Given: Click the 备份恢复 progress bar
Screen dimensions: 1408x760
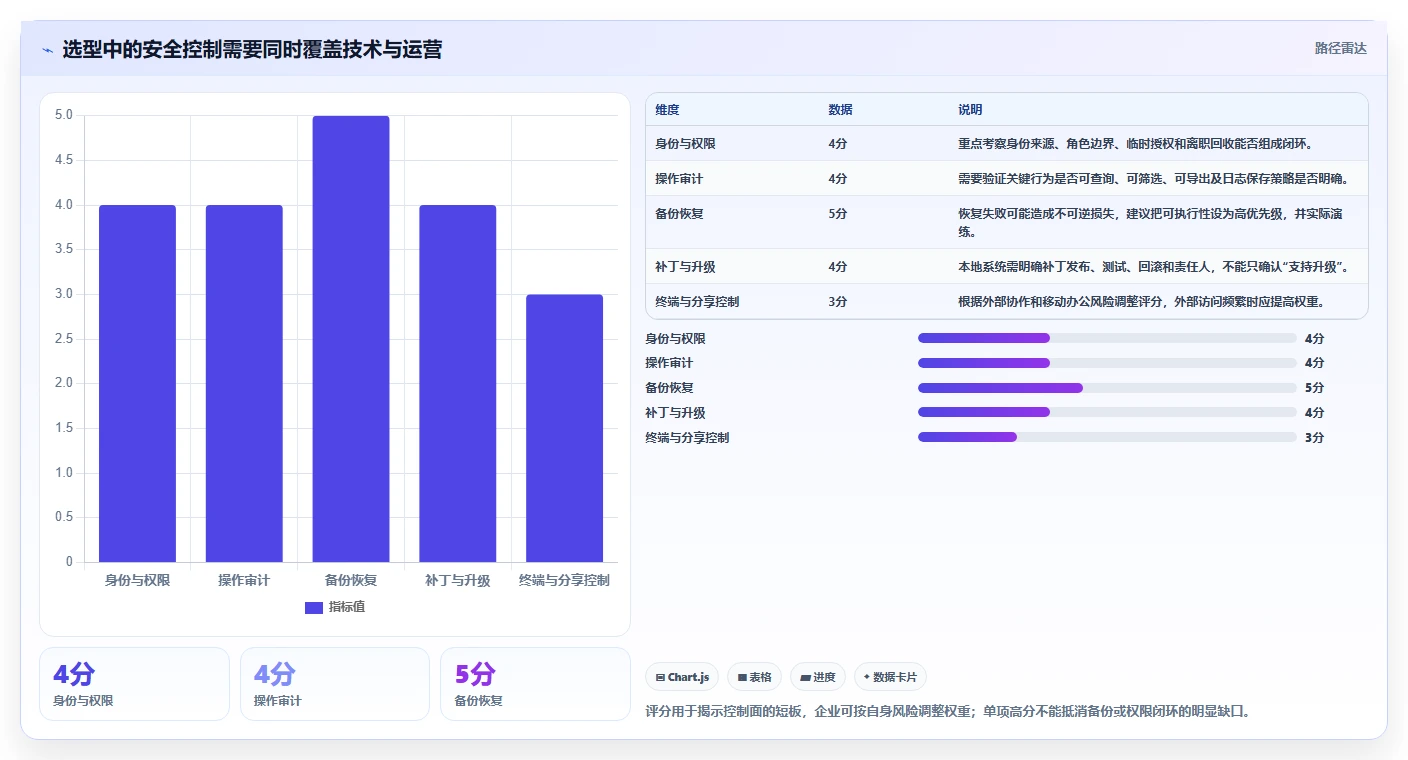Looking at the screenshot, I should [1107, 388].
